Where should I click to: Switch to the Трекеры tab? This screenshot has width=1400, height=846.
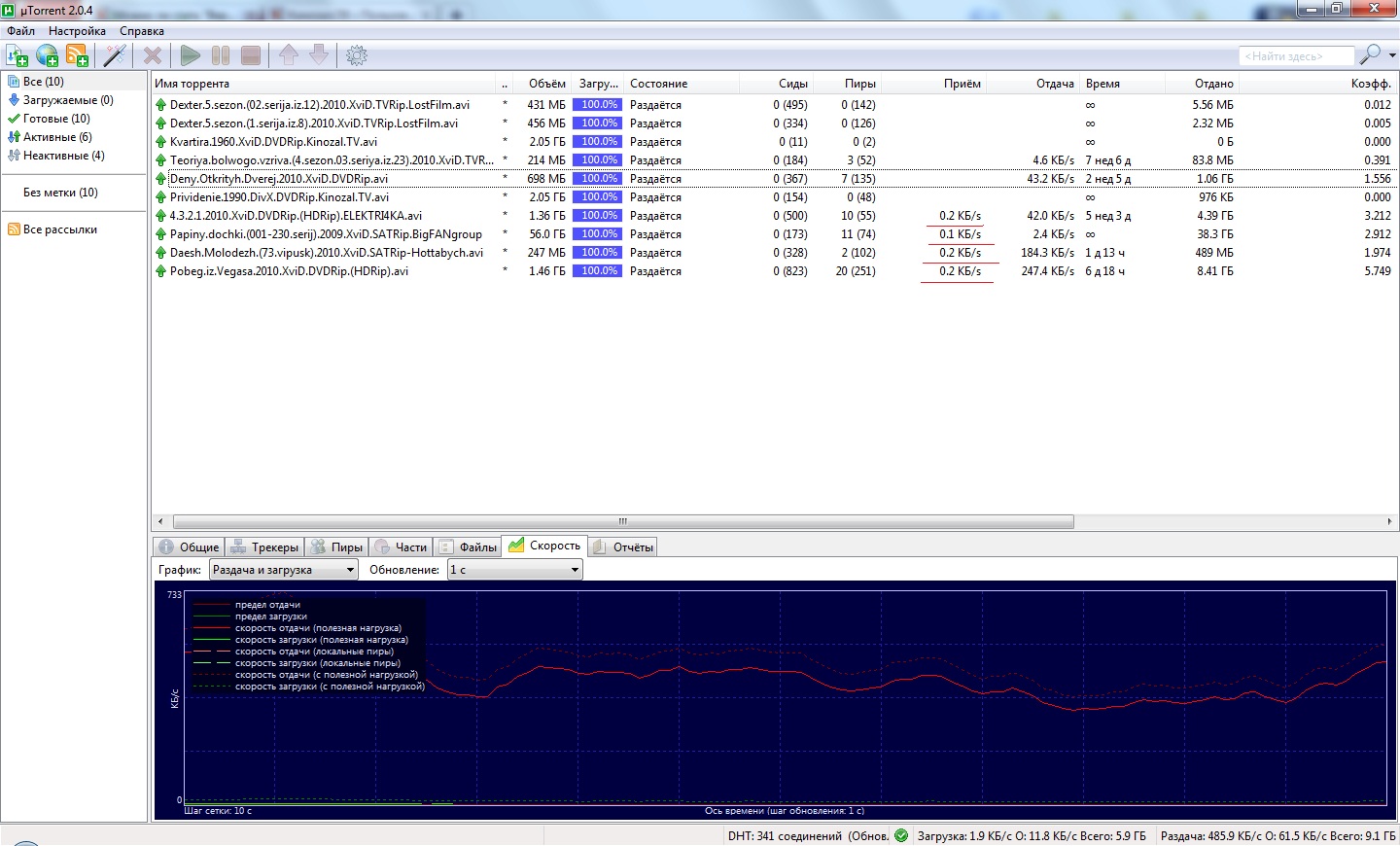(x=264, y=547)
